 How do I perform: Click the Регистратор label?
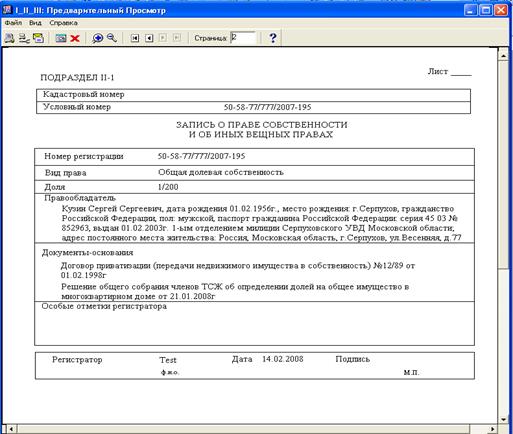tap(77, 360)
